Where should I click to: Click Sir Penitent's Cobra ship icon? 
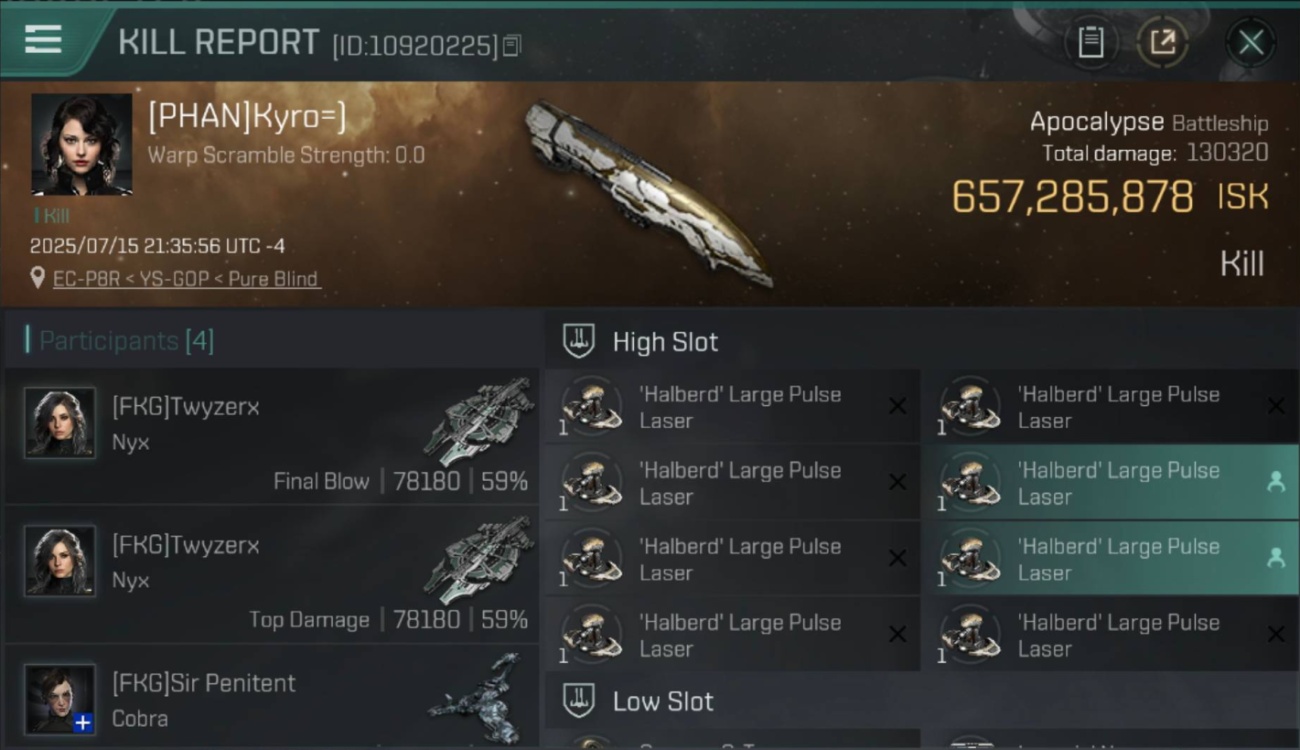point(476,695)
